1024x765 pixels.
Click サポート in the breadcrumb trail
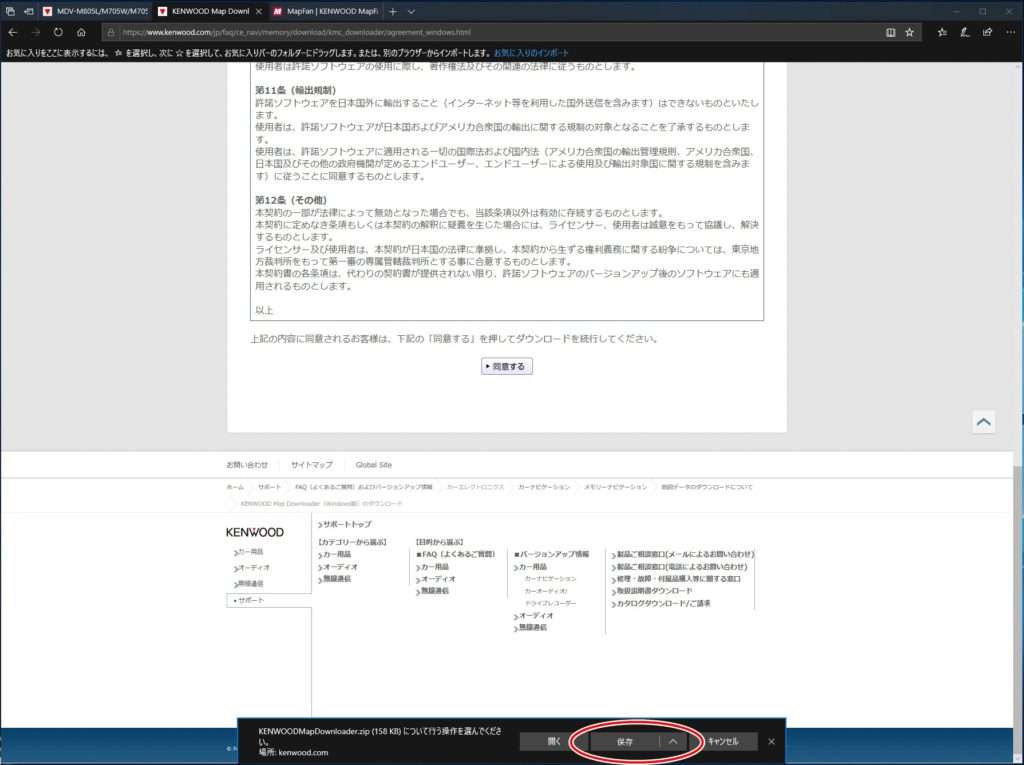click(269, 487)
